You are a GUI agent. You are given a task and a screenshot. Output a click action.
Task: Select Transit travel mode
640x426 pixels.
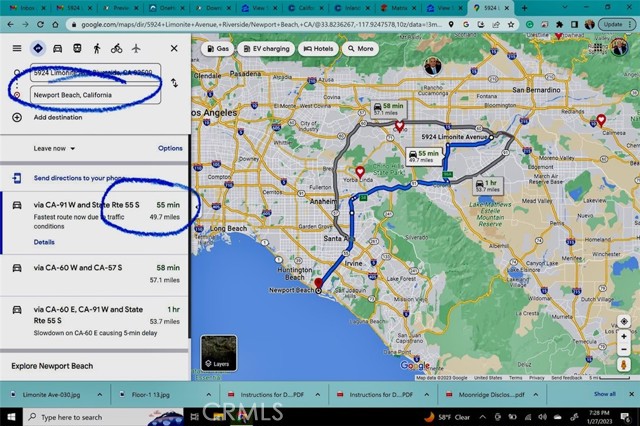(x=77, y=48)
